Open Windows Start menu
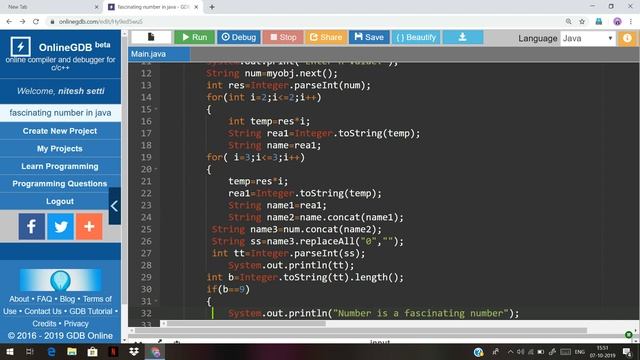Viewport: 640px width, 360px height. point(10,352)
